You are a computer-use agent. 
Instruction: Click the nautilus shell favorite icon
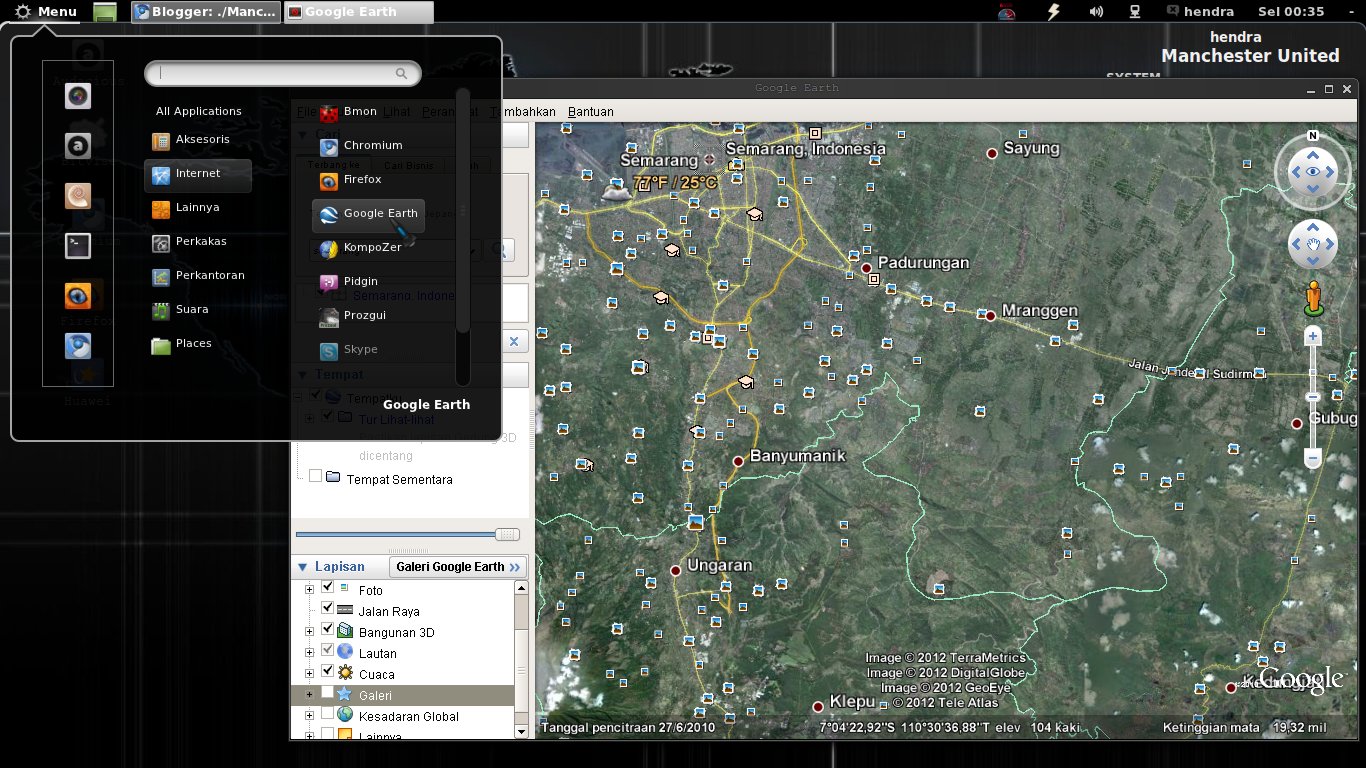tap(78, 196)
